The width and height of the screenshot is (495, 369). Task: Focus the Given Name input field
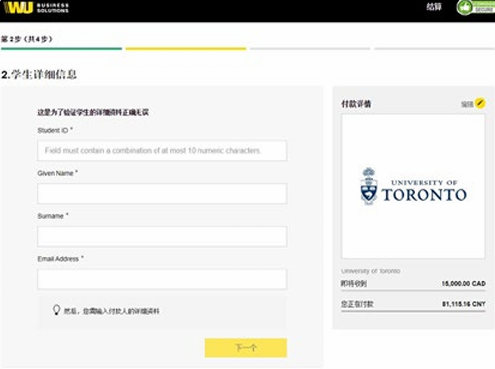pos(162,193)
